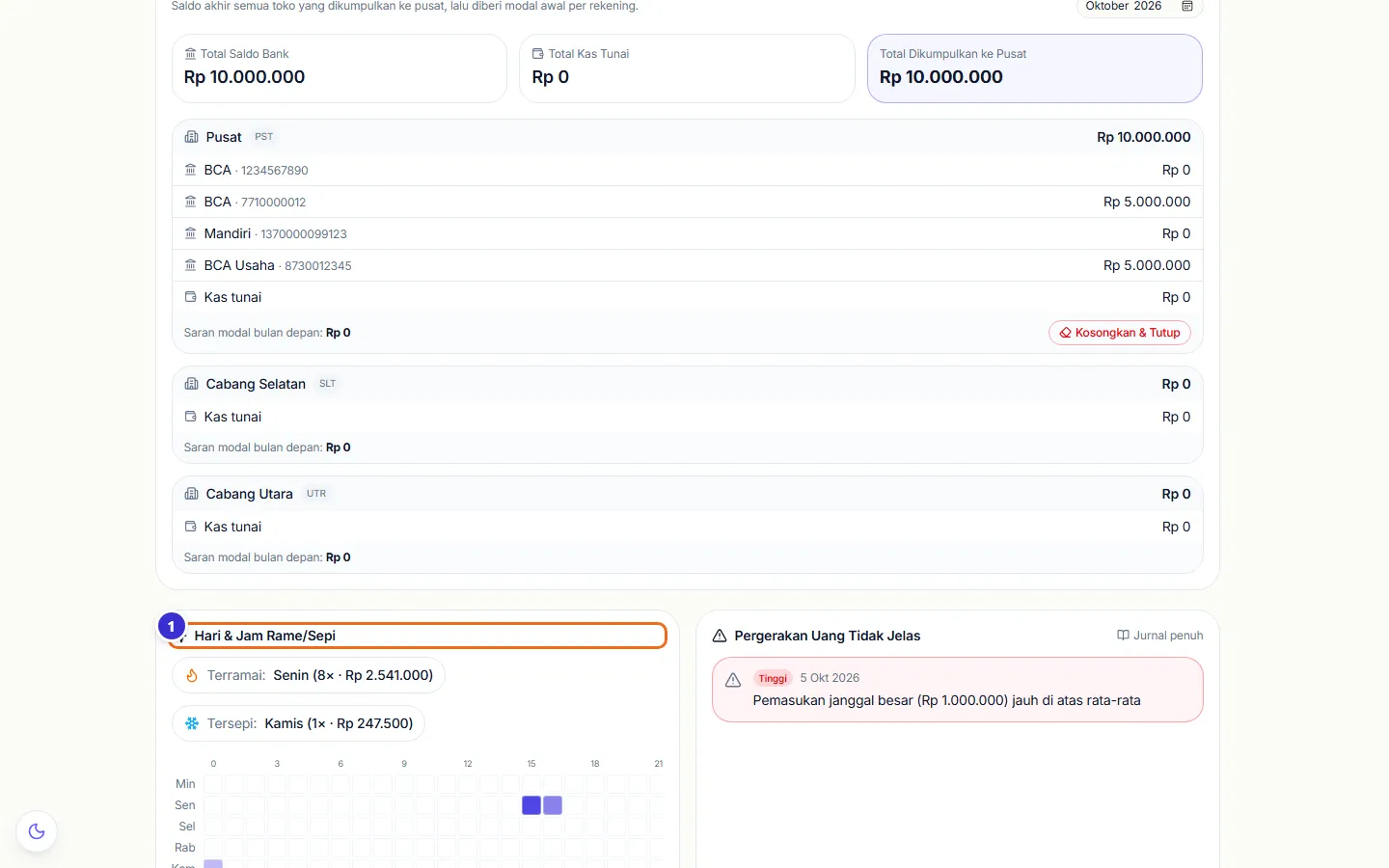This screenshot has width=1389, height=868.
Task: Click the bank icon beside Total Saldo Bank
Action: 190,54
